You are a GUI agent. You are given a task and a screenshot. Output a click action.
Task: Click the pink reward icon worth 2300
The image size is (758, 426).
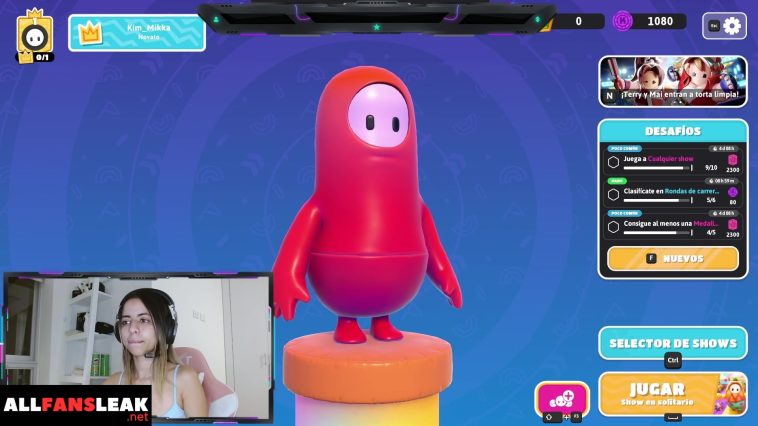point(732,160)
